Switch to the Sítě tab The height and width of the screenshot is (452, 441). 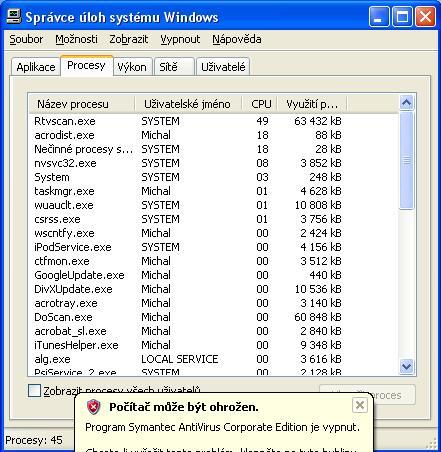tap(174, 67)
